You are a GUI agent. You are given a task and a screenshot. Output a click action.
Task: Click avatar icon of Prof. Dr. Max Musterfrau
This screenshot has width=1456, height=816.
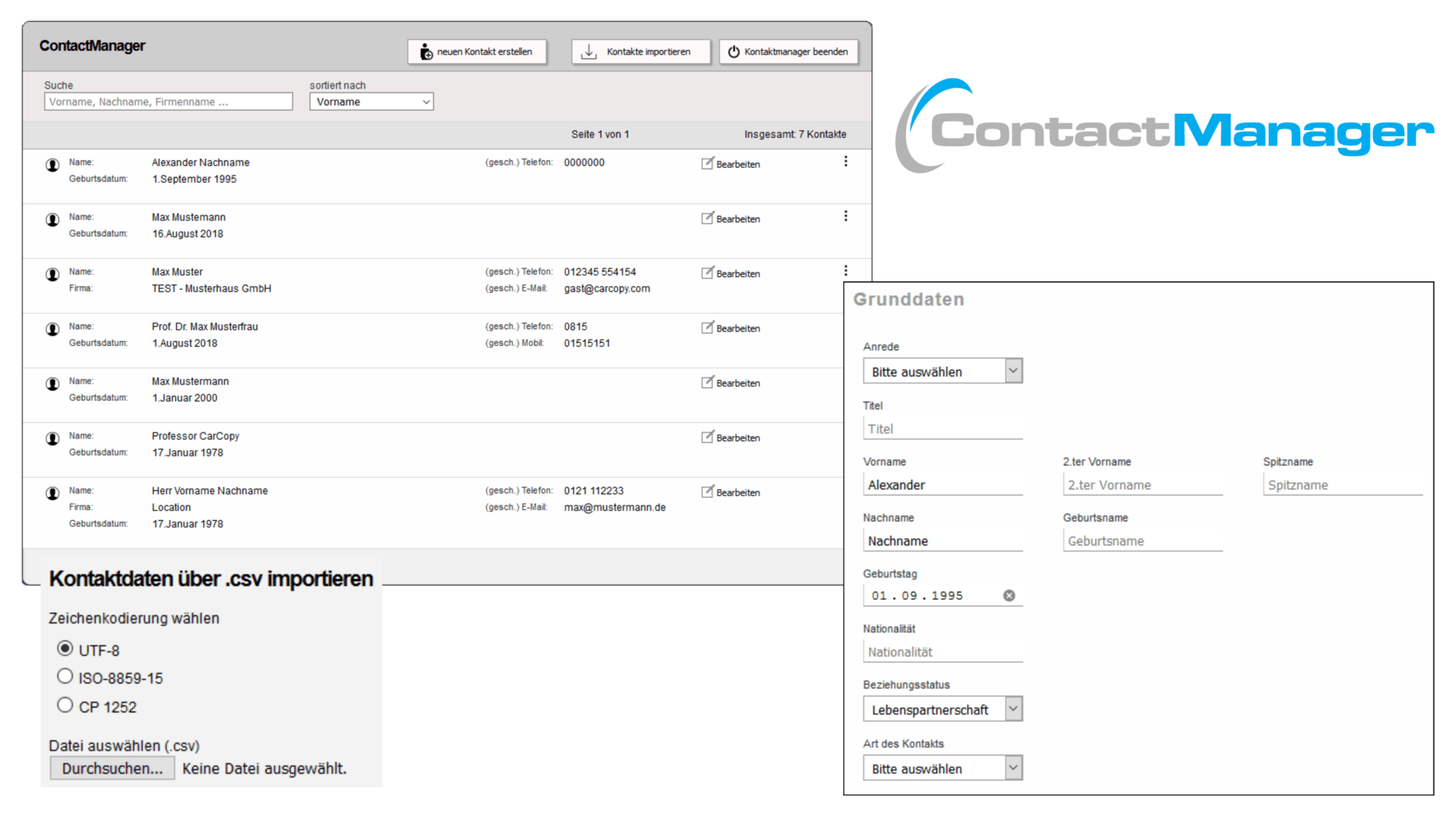point(52,328)
